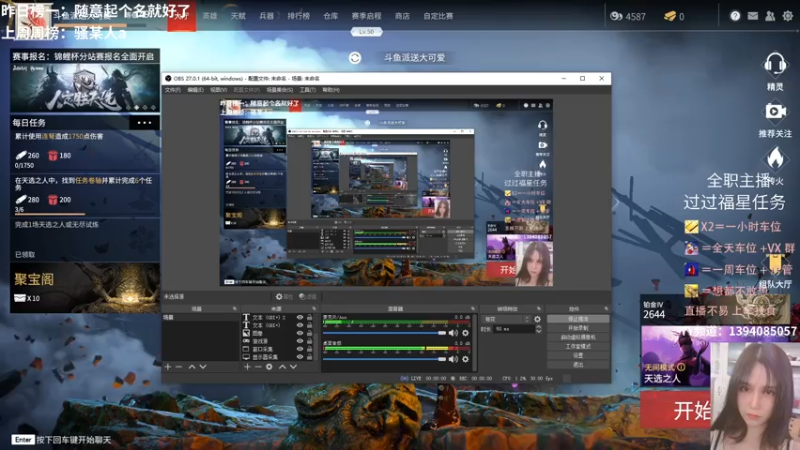This screenshot has width=800, height=450.
Task: Open the 属性 properties button above the docks
Action: coord(284,296)
